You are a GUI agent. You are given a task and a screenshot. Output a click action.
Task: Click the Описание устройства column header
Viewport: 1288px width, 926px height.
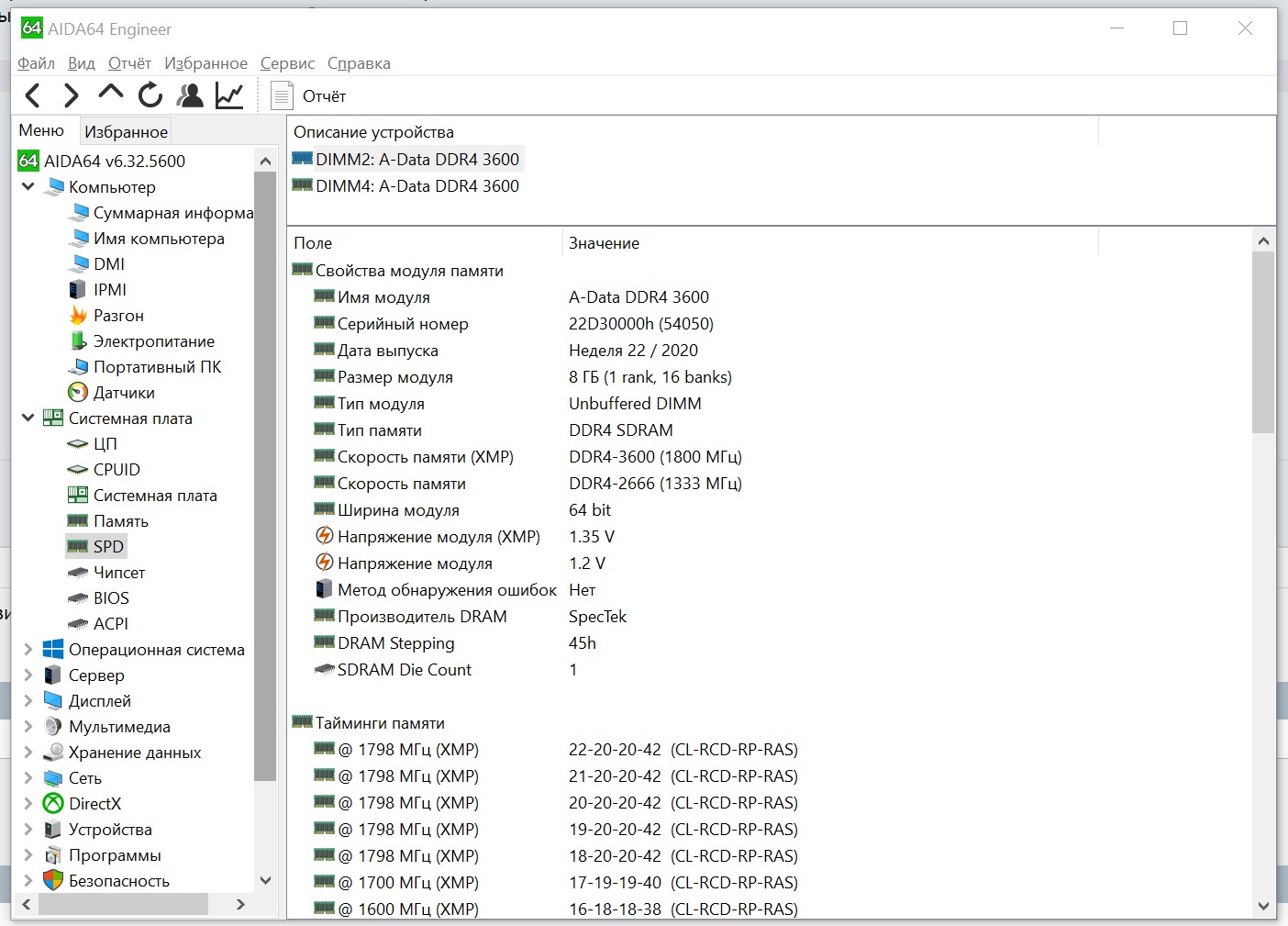[x=693, y=132]
